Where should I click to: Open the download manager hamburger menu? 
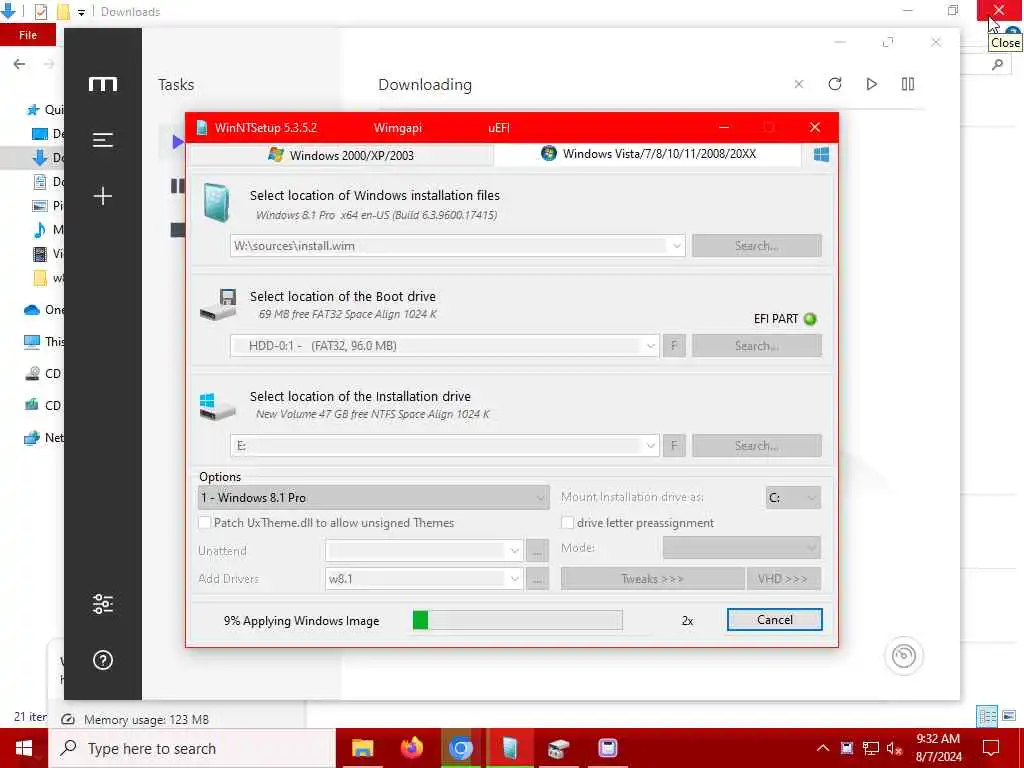click(x=103, y=140)
